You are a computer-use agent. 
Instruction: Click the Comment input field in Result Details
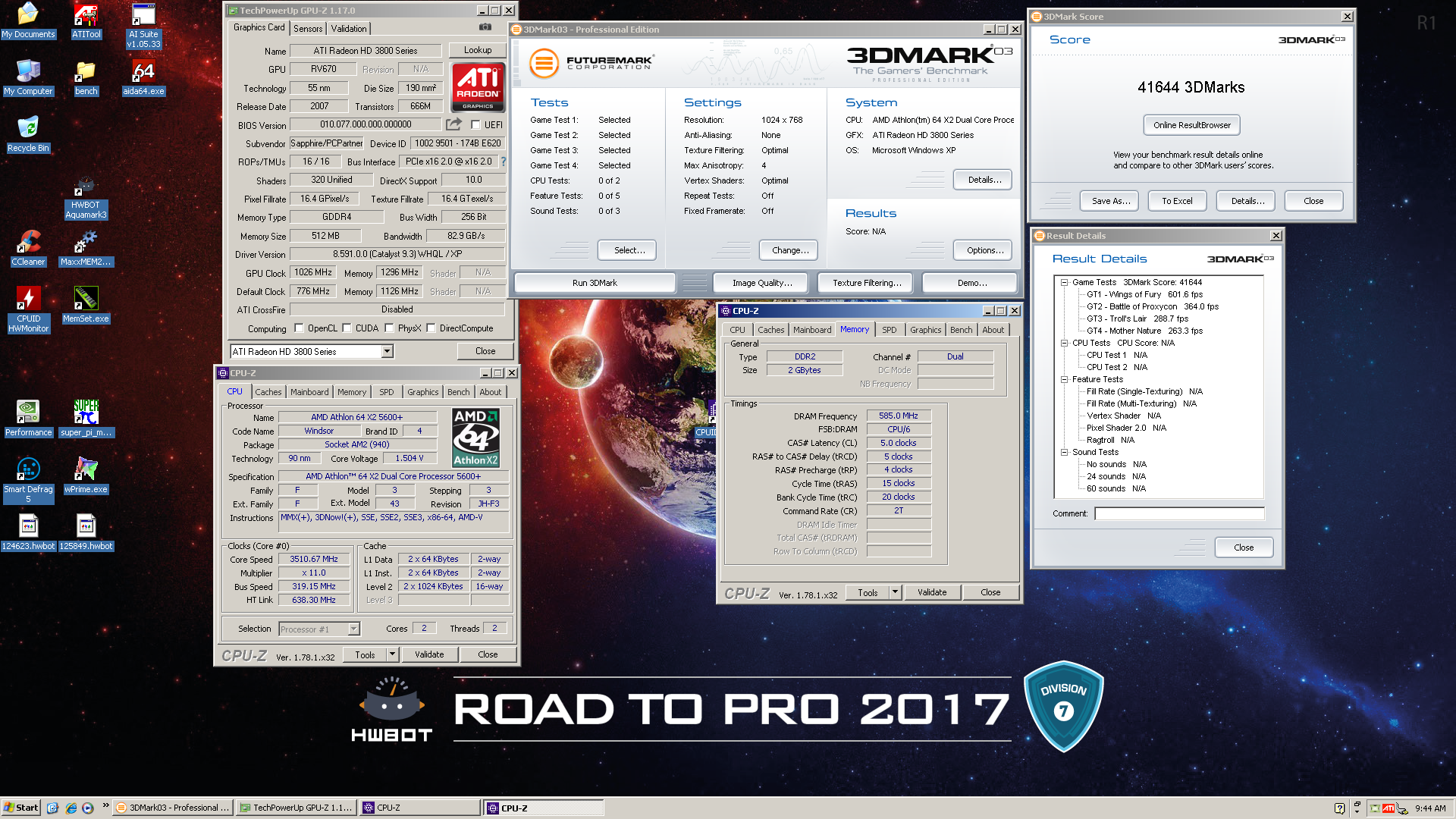pos(1179,513)
